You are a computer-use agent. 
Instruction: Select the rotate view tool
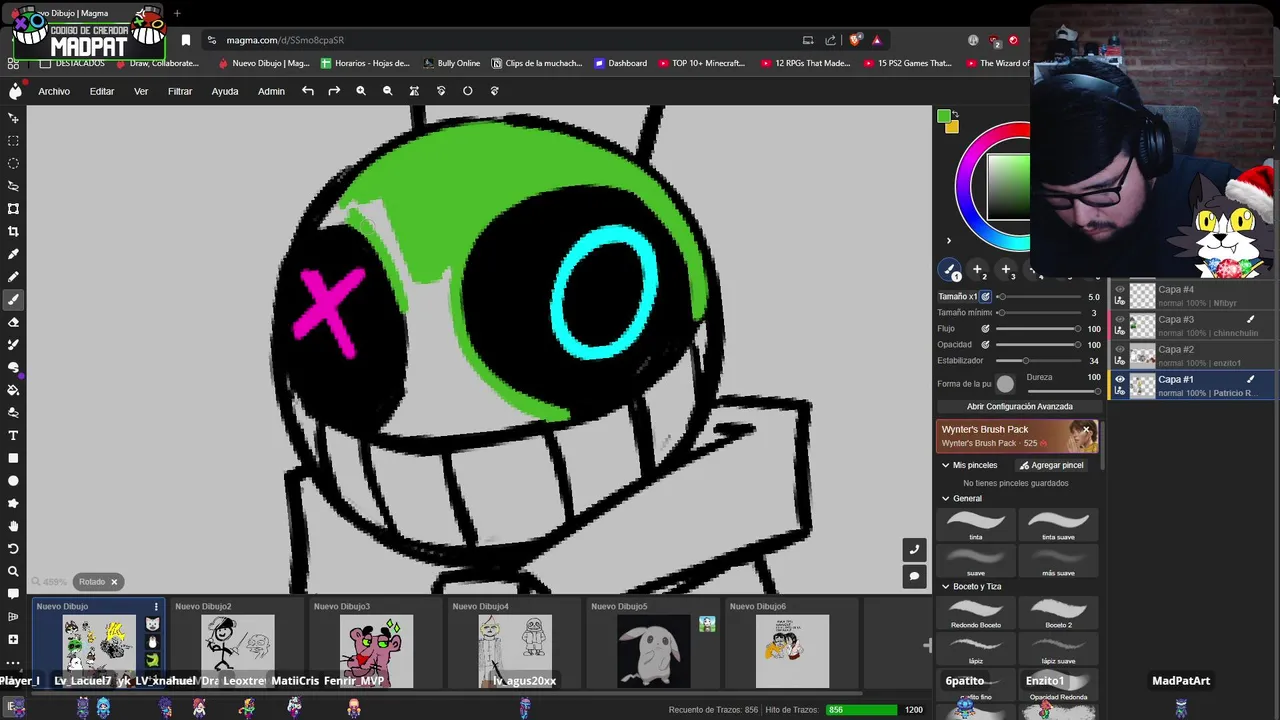(x=13, y=549)
